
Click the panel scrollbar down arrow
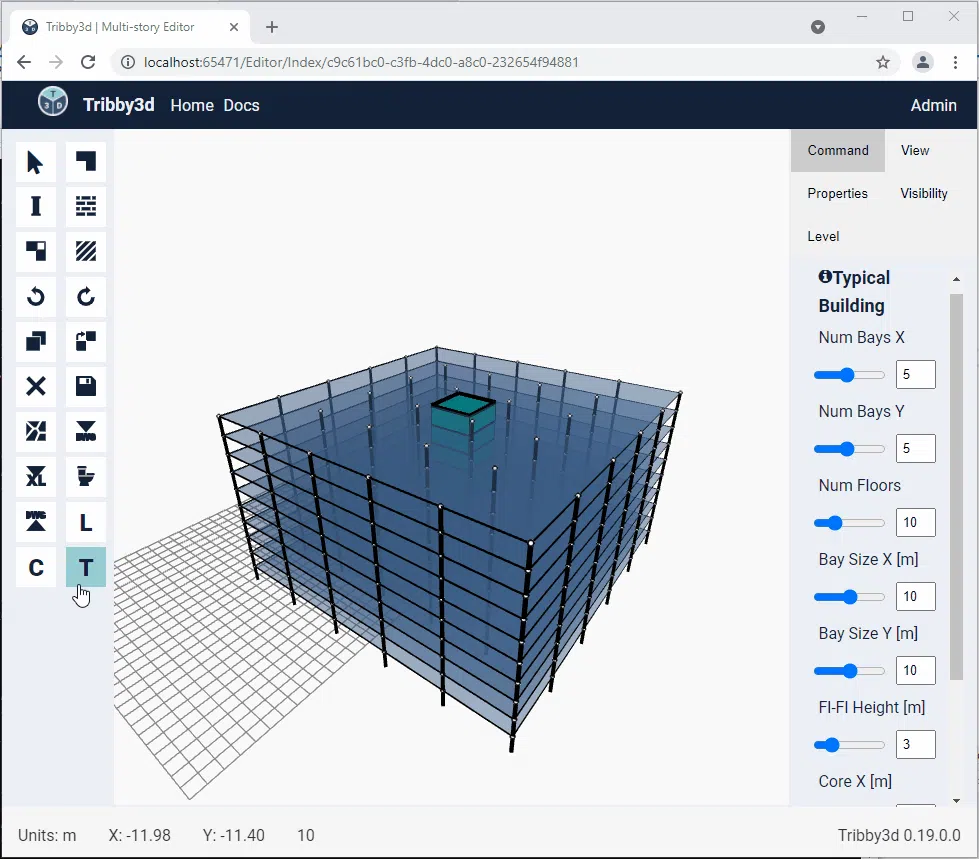tap(957, 800)
